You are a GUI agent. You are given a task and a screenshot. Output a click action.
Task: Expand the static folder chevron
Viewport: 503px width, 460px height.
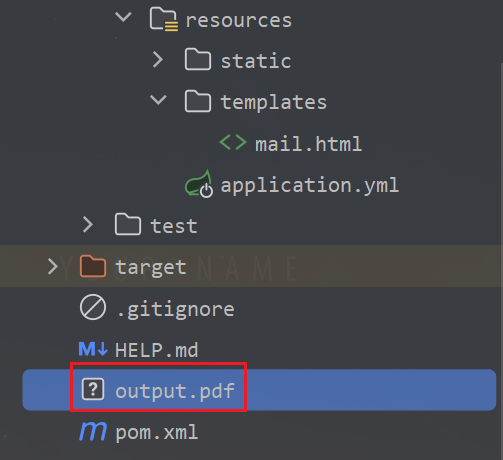point(158,60)
